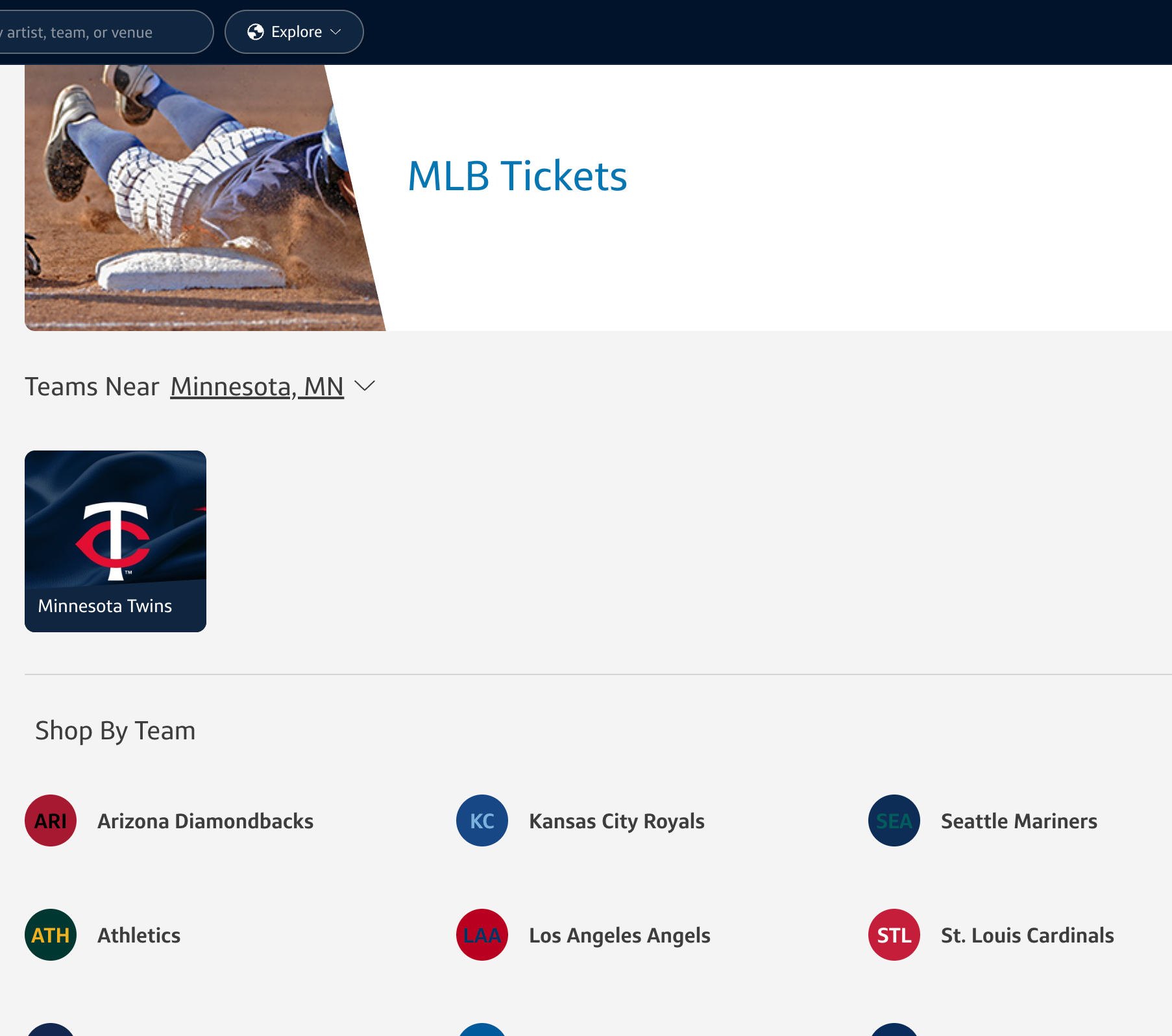Viewport: 1172px width, 1036px height.
Task: Open Kansas City Royals tickets link
Action: [617, 821]
